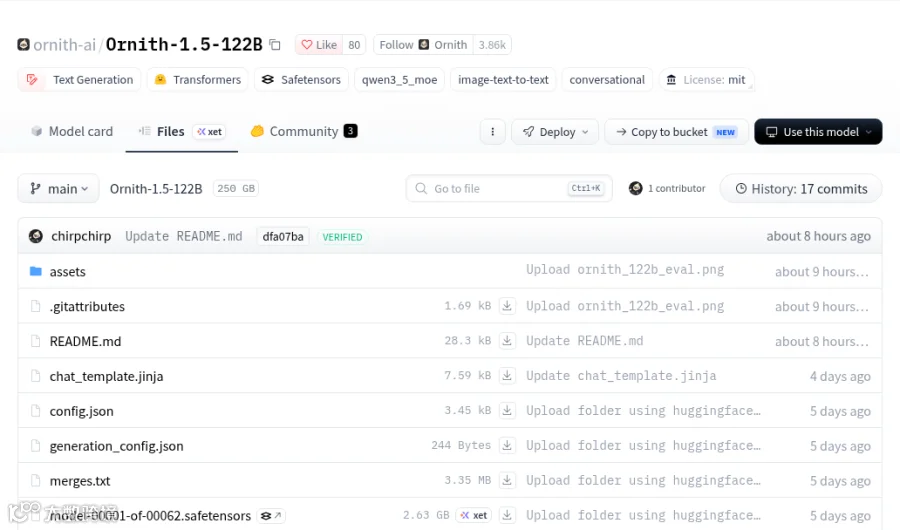This screenshot has height=530, width=900.
Task: Click the about 8 hours ago commit time
Action: [x=818, y=236]
